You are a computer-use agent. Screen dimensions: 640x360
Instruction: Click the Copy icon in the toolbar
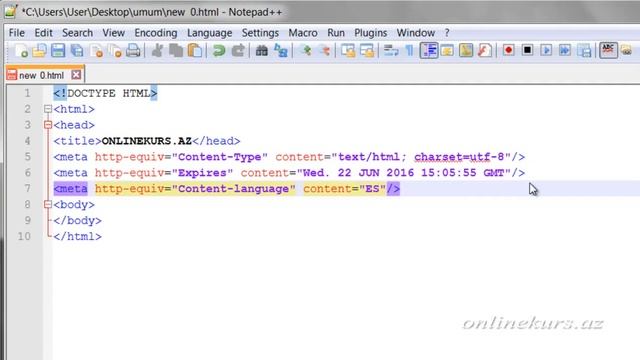(176, 51)
